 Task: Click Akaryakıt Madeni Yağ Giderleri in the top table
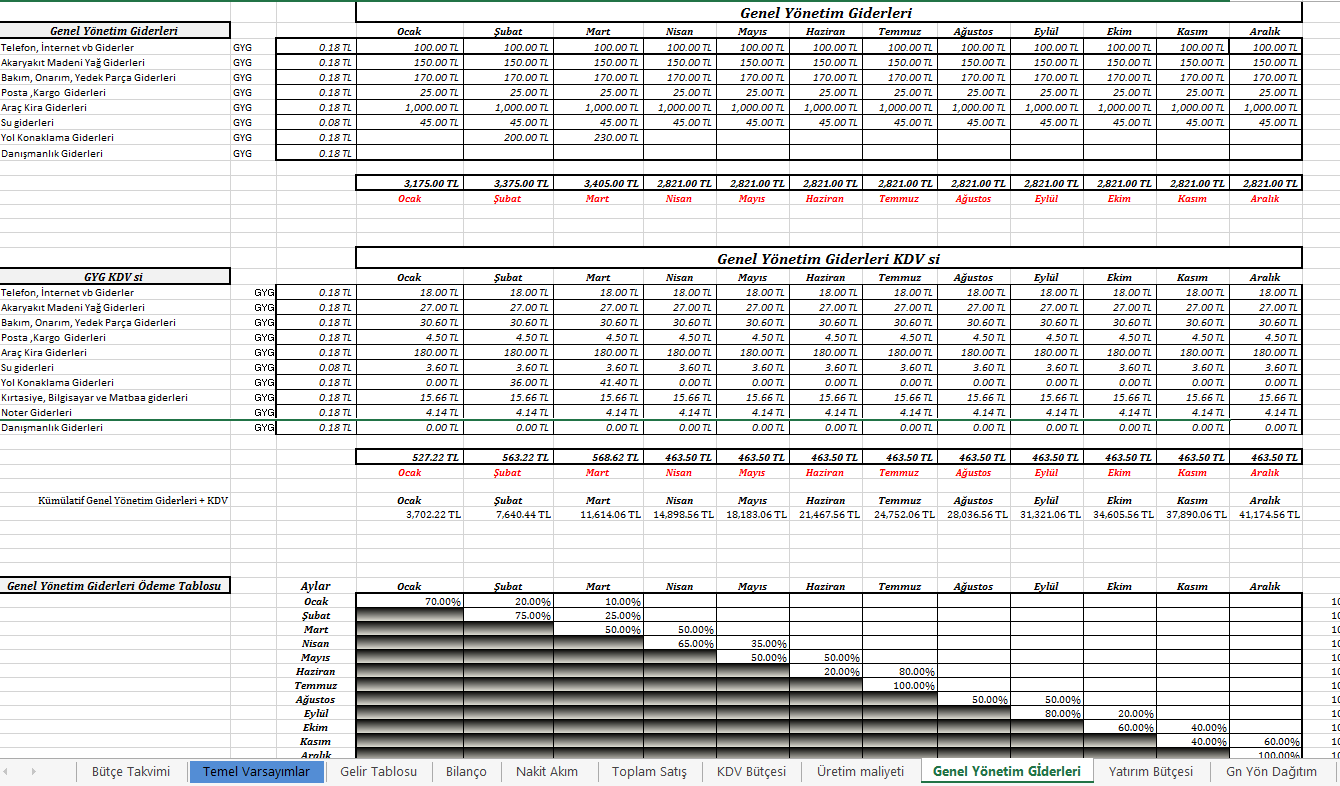[73, 63]
